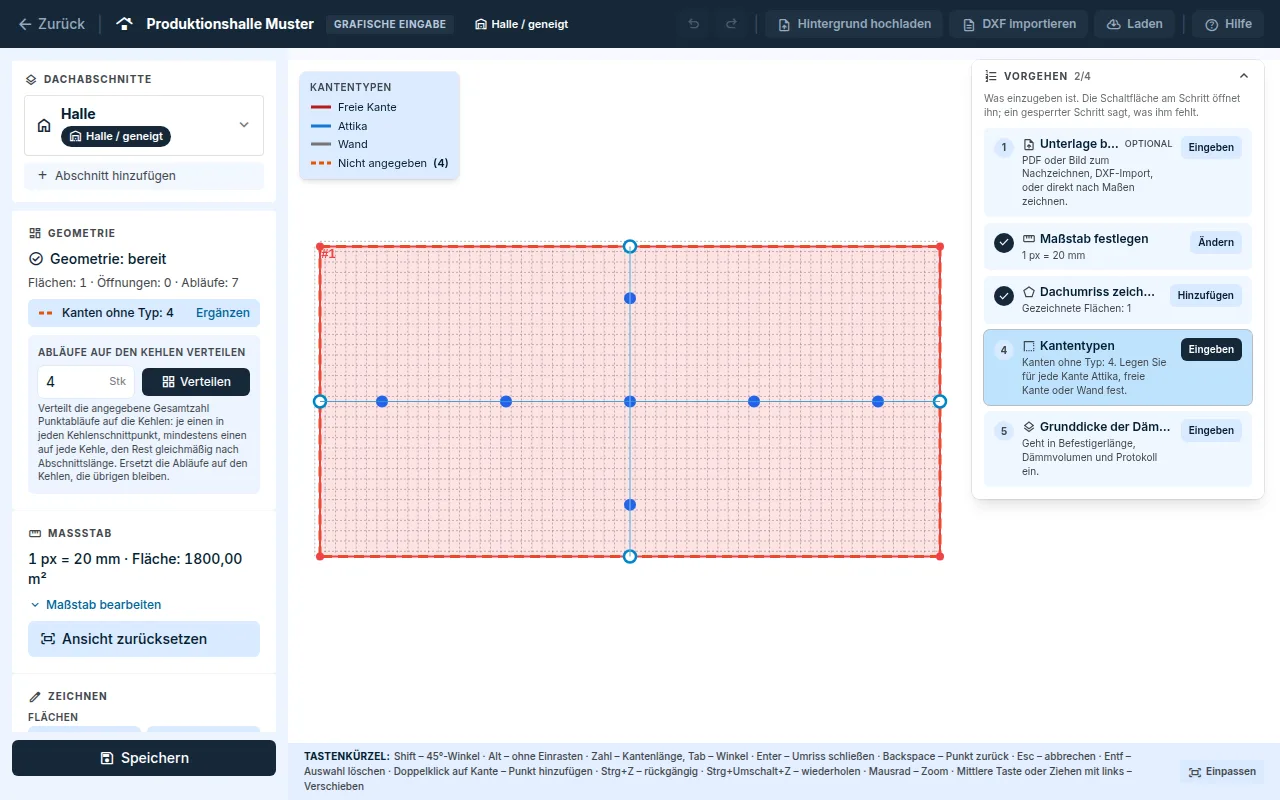Click the house logo icon beside the project title

click(125, 24)
